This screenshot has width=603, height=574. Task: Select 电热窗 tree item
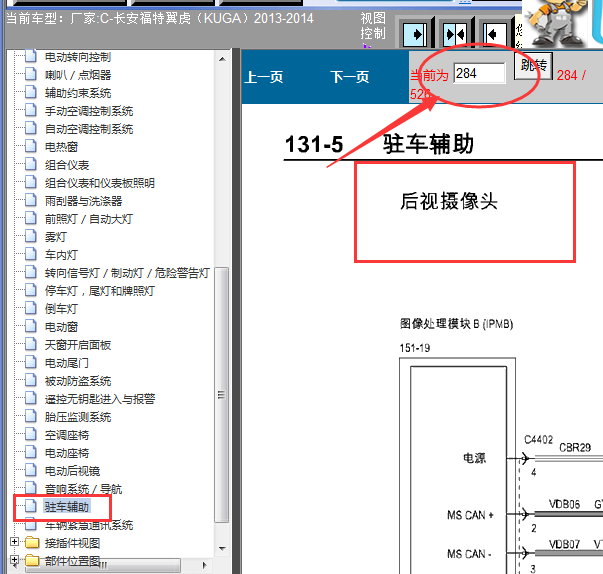click(x=62, y=147)
